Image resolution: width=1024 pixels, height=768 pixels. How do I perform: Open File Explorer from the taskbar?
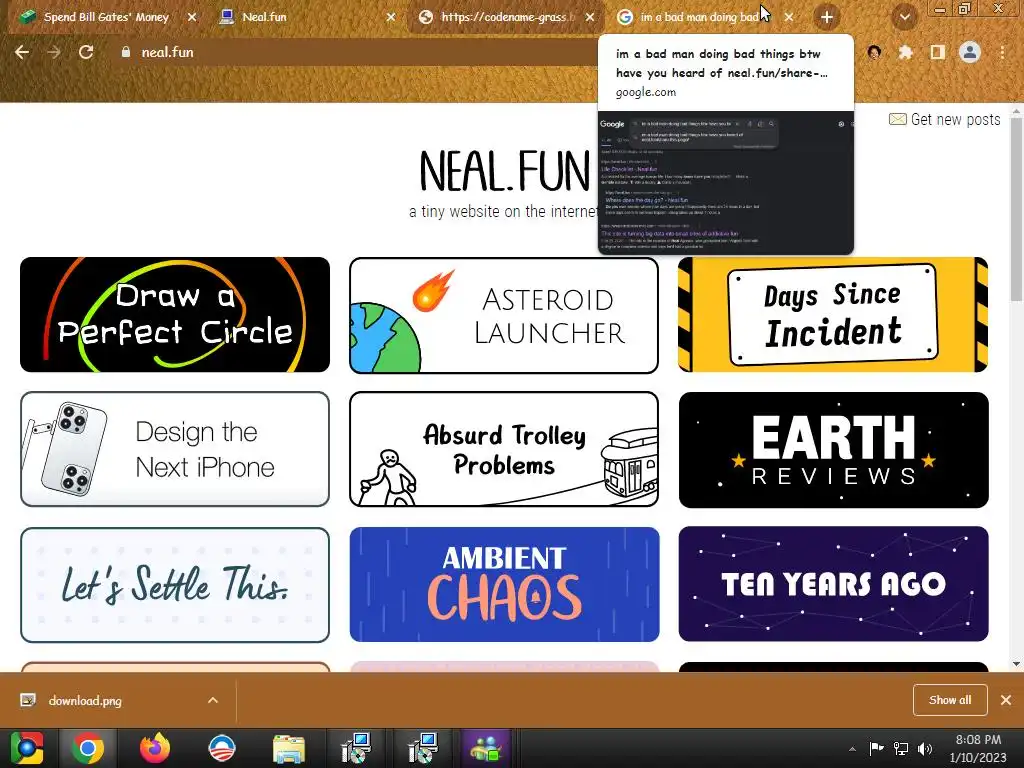(288, 749)
